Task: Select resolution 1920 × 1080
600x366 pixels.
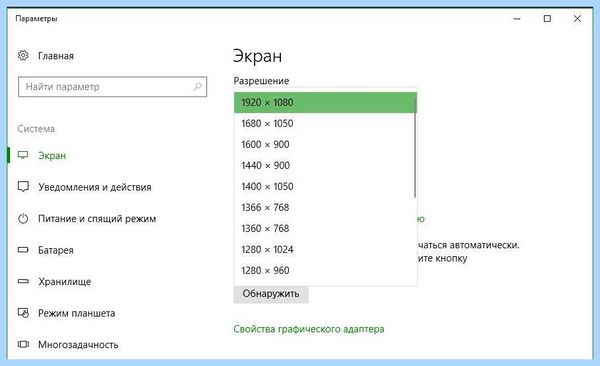Action: point(325,103)
